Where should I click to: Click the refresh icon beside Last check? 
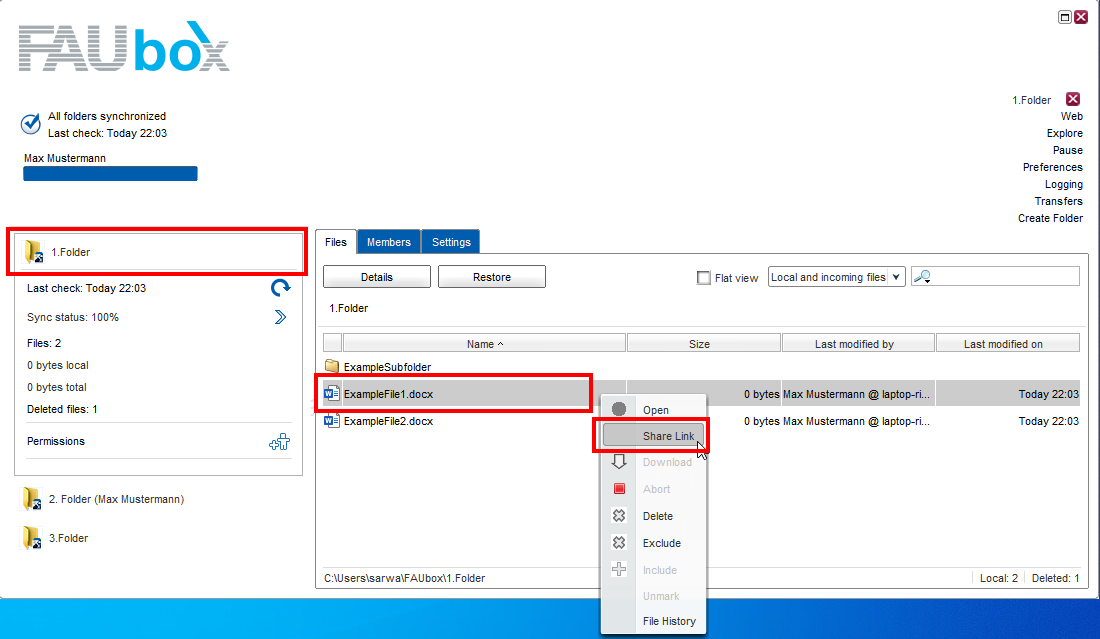coord(281,288)
